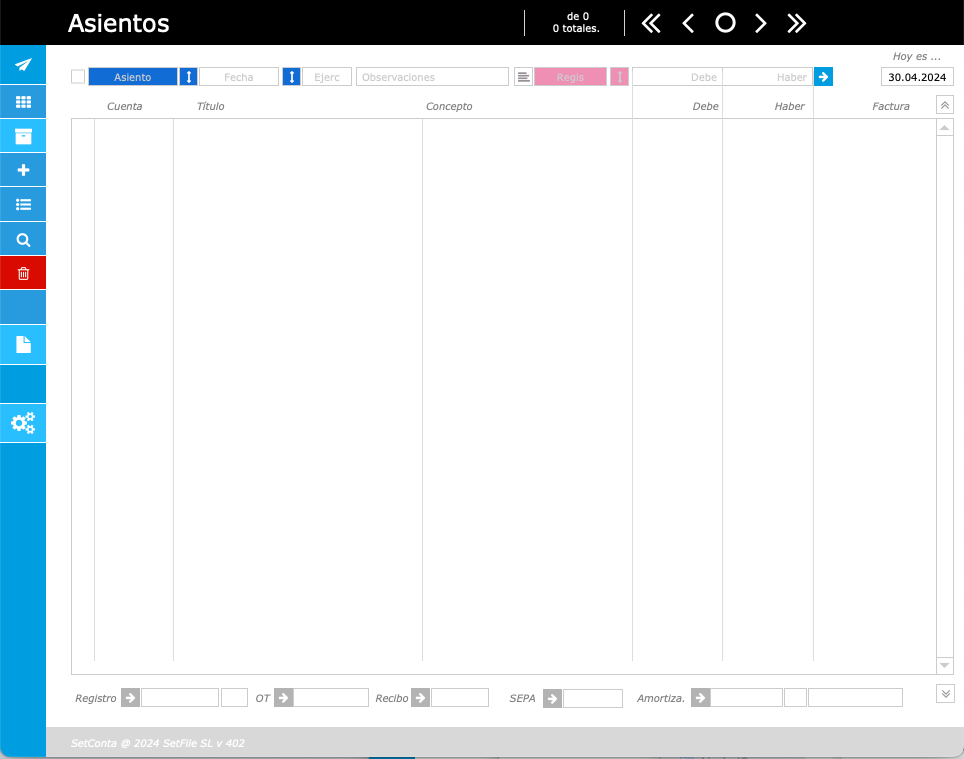
Task: Open the list view sidebar icon
Action: pos(23,205)
